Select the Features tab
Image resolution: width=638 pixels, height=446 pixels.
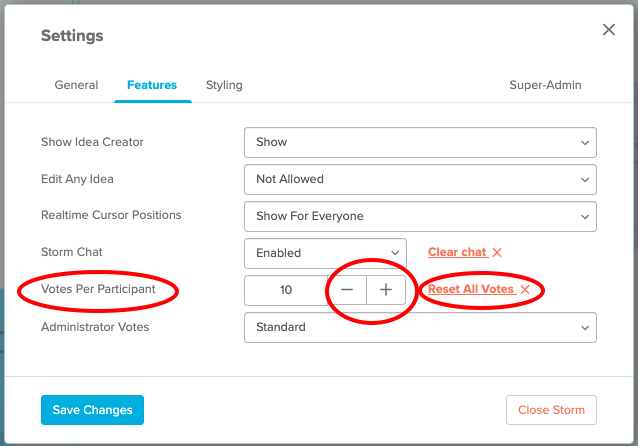tap(152, 85)
